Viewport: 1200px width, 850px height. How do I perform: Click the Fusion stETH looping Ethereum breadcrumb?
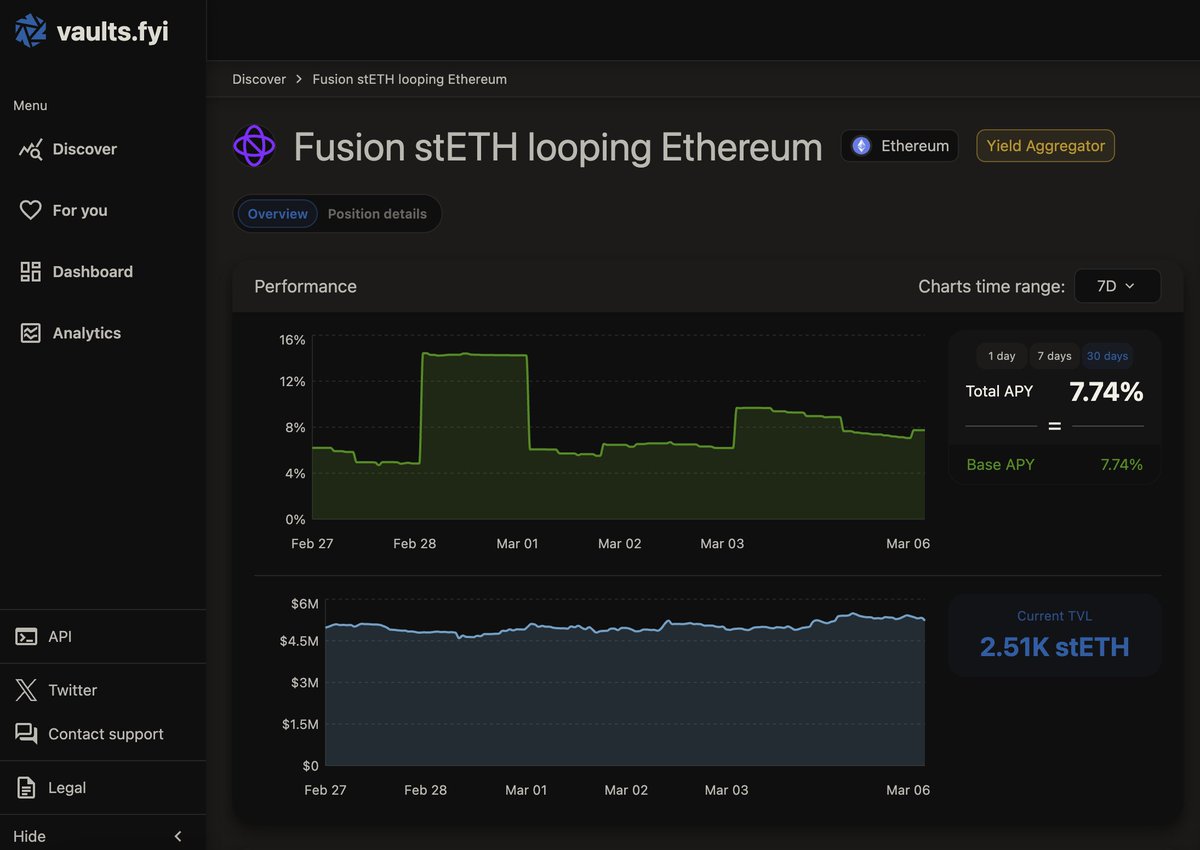click(410, 79)
